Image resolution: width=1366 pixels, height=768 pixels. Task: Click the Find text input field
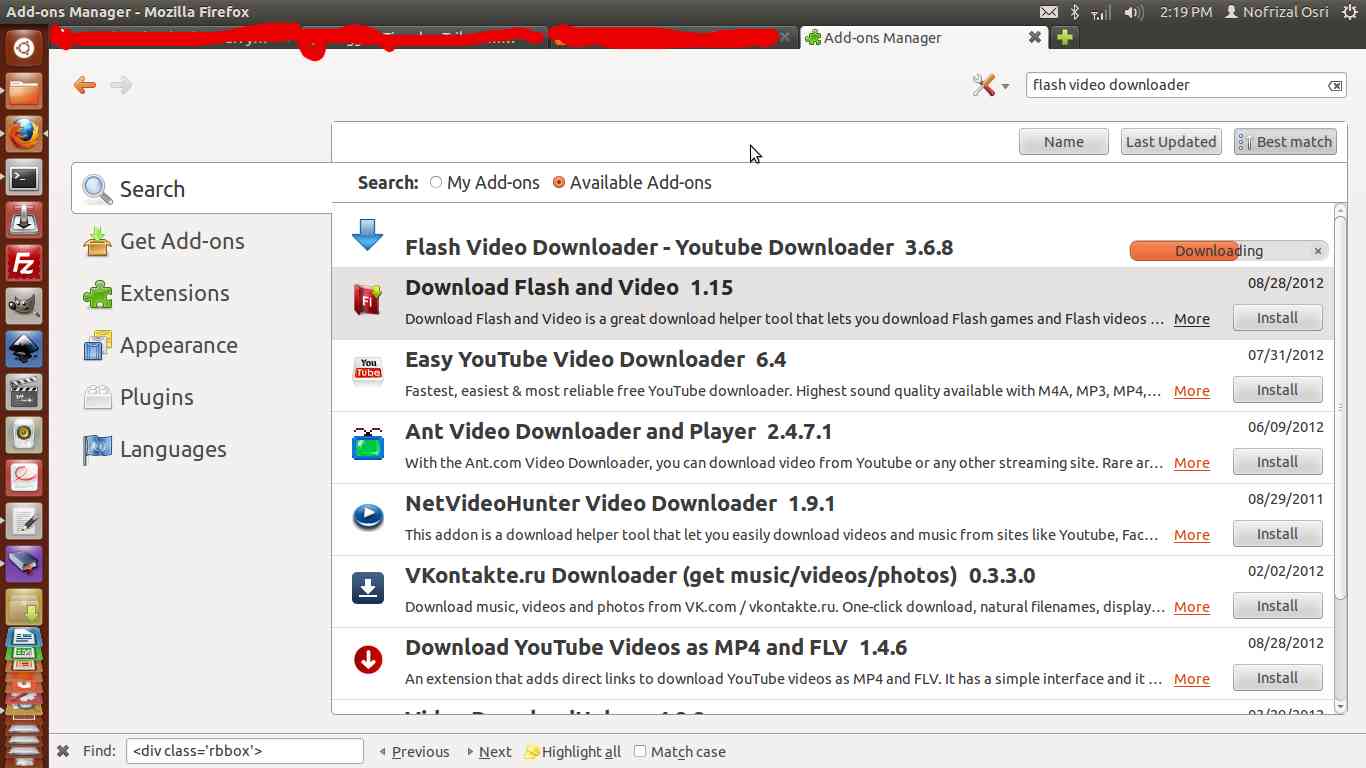[245, 751]
